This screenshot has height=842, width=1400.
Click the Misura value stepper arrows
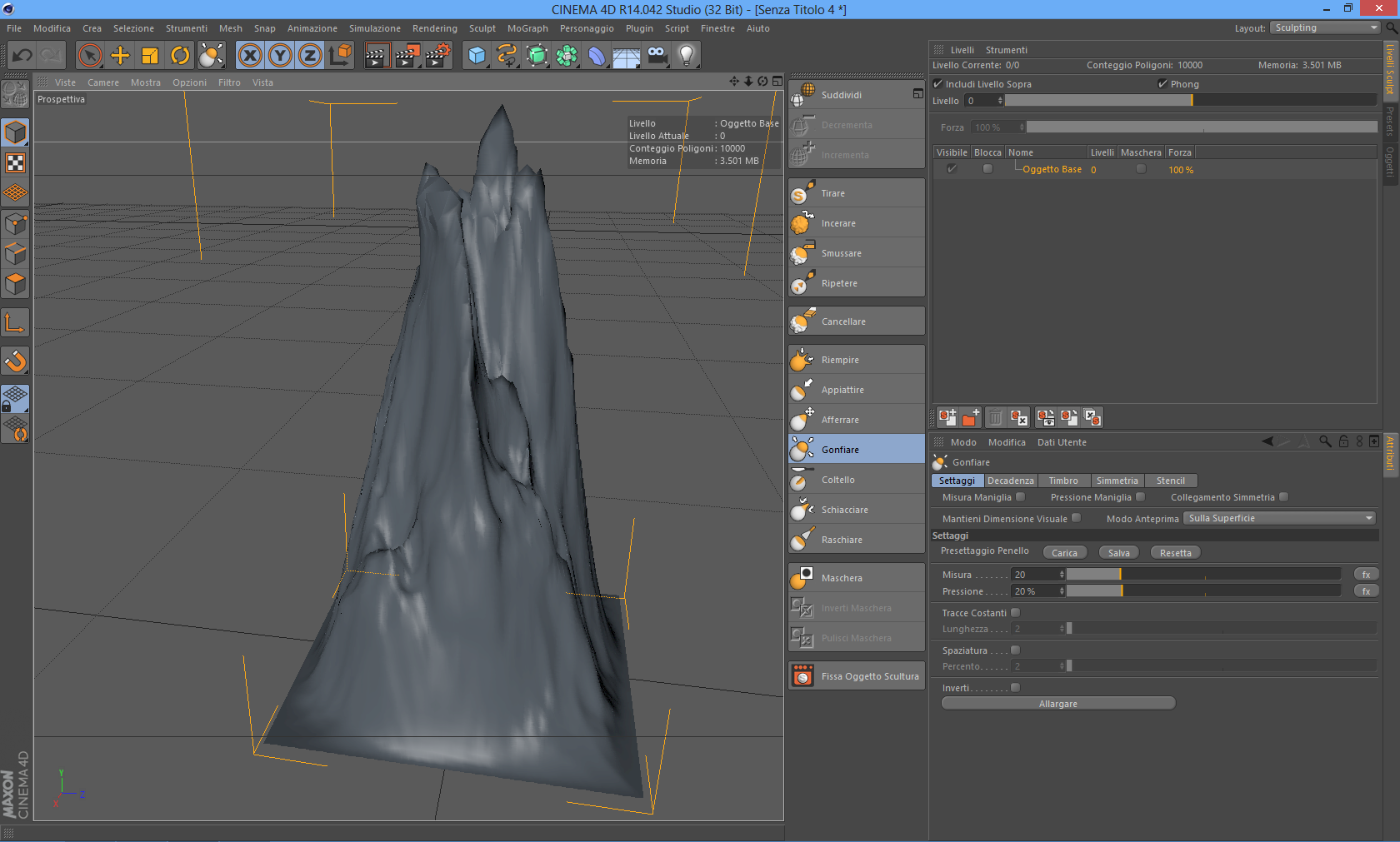(x=1061, y=575)
